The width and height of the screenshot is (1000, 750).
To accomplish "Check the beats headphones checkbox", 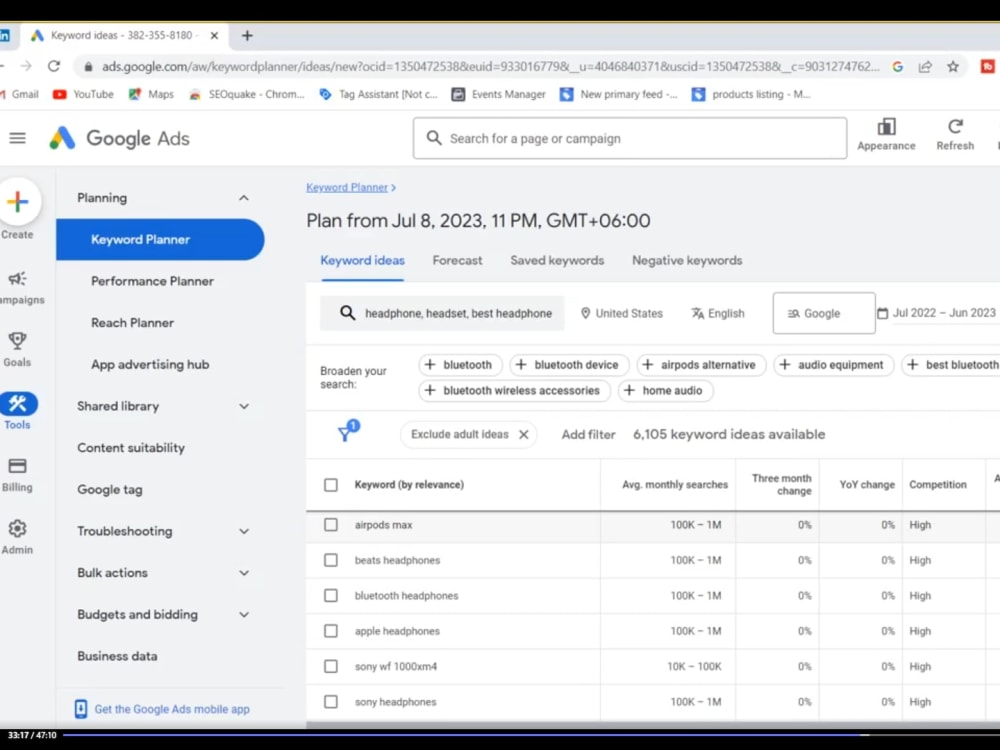I will click(330, 560).
